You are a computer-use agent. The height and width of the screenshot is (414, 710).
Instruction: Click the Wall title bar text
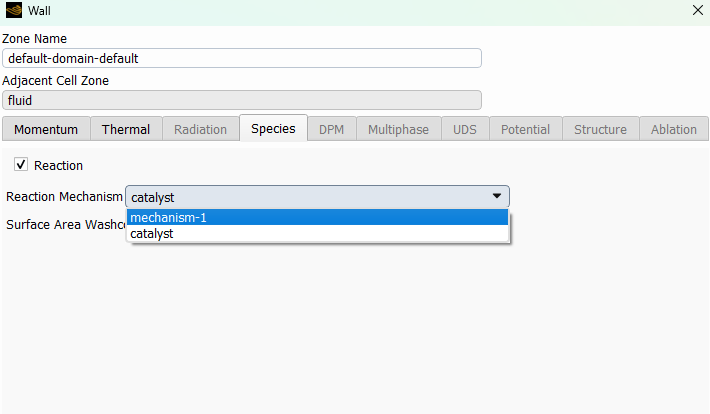(x=40, y=10)
